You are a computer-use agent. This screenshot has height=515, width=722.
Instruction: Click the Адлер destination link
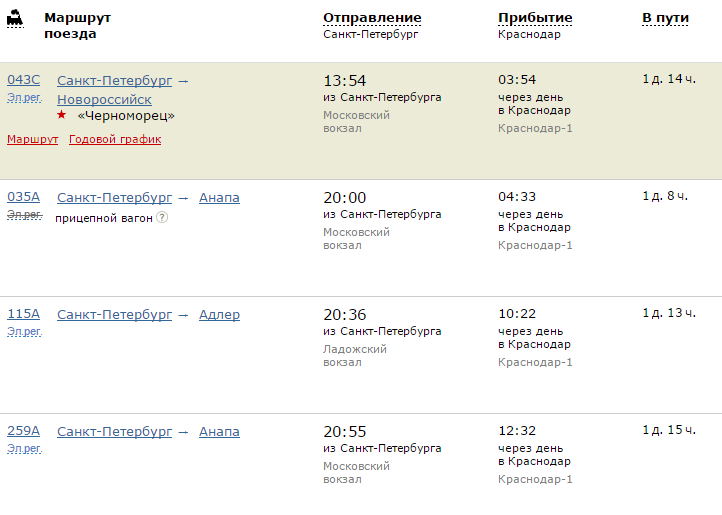219,314
